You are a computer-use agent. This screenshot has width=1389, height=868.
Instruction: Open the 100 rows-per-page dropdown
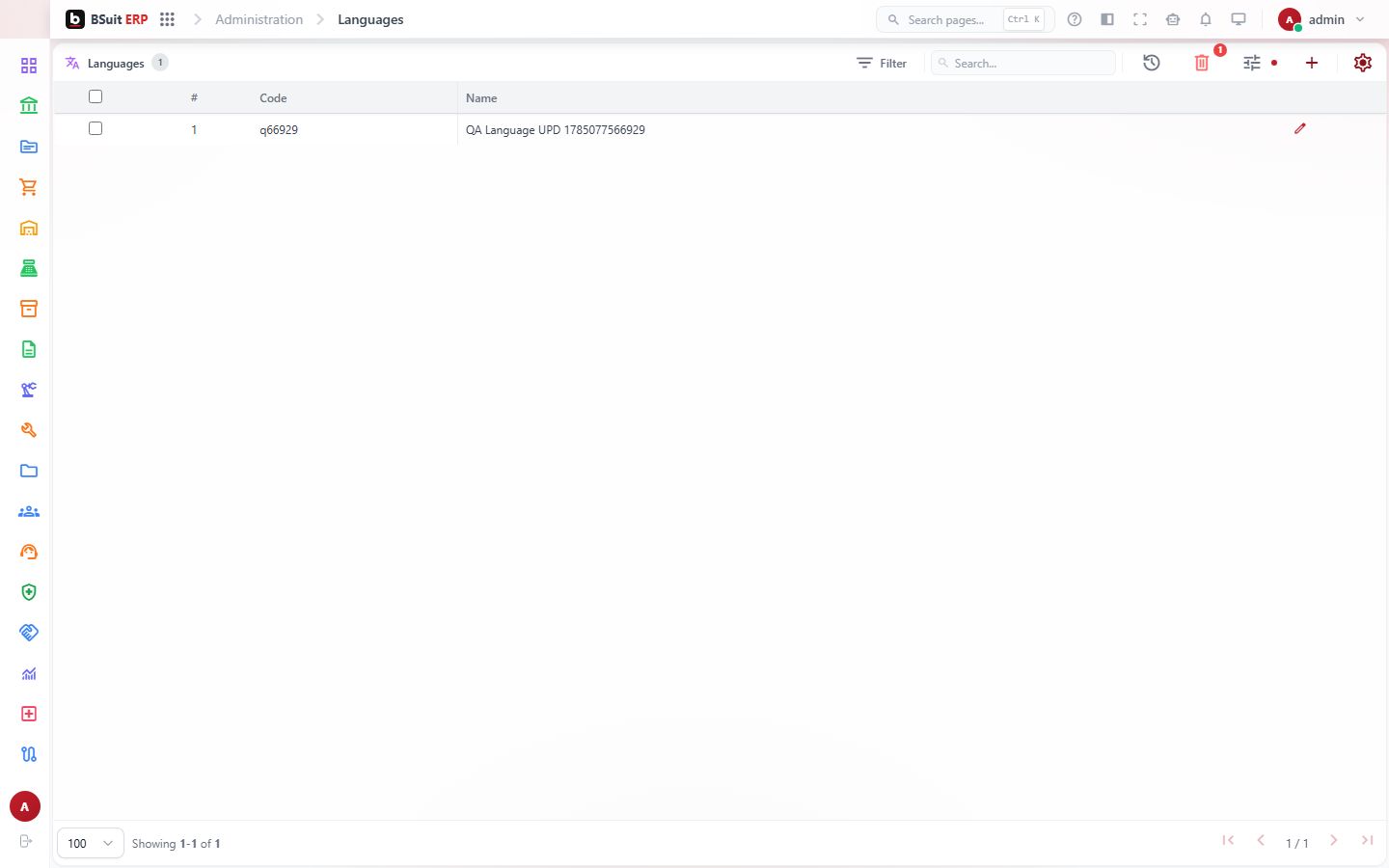click(x=91, y=843)
